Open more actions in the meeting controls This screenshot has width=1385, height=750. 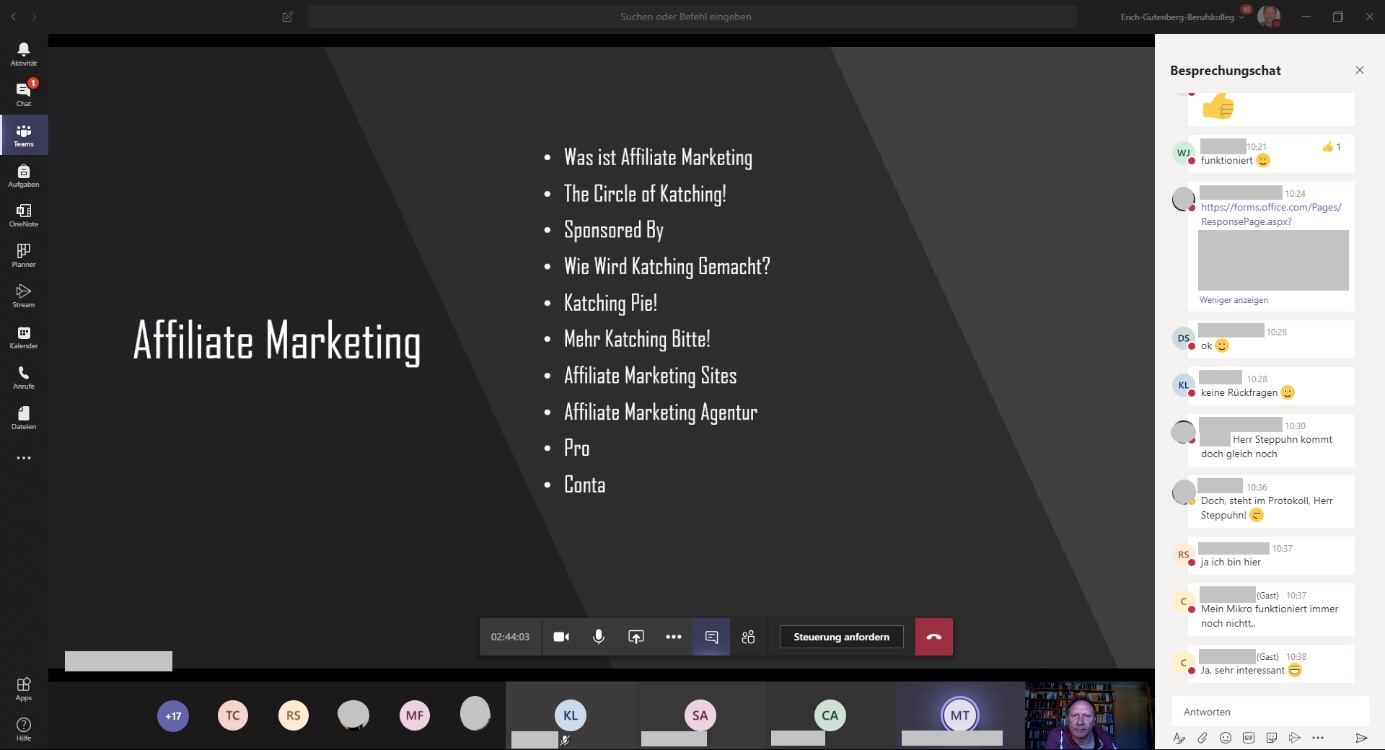[674, 636]
